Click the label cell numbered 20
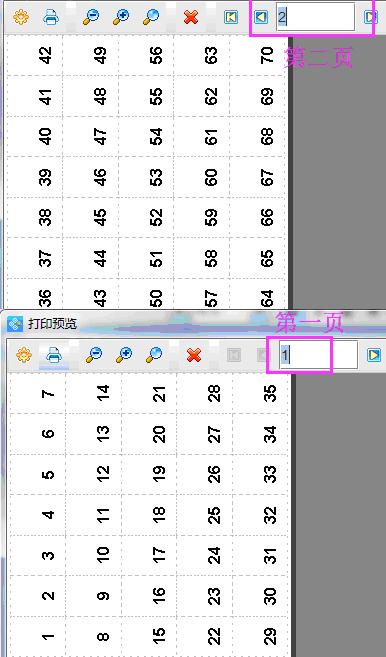The image size is (386, 657). [x=149, y=434]
